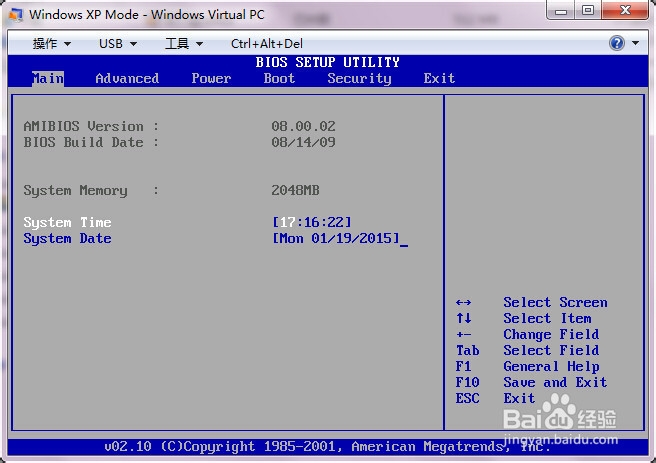Image resolution: width=656 pixels, height=463 pixels.
Task: Select the System Date label
Action: pyautogui.click(x=67, y=238)
